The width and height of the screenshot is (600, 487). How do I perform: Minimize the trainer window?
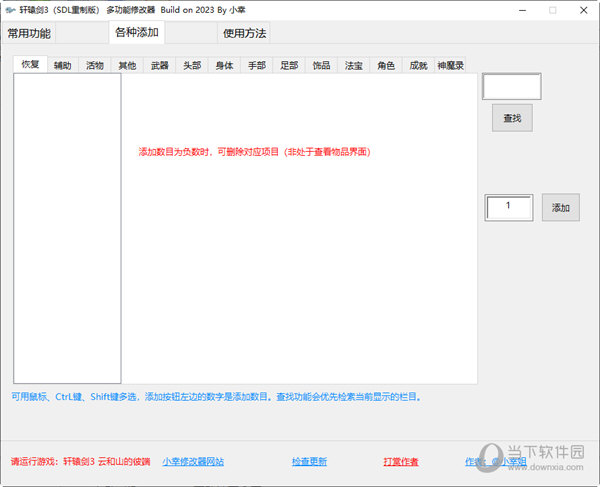pos(522,10)
